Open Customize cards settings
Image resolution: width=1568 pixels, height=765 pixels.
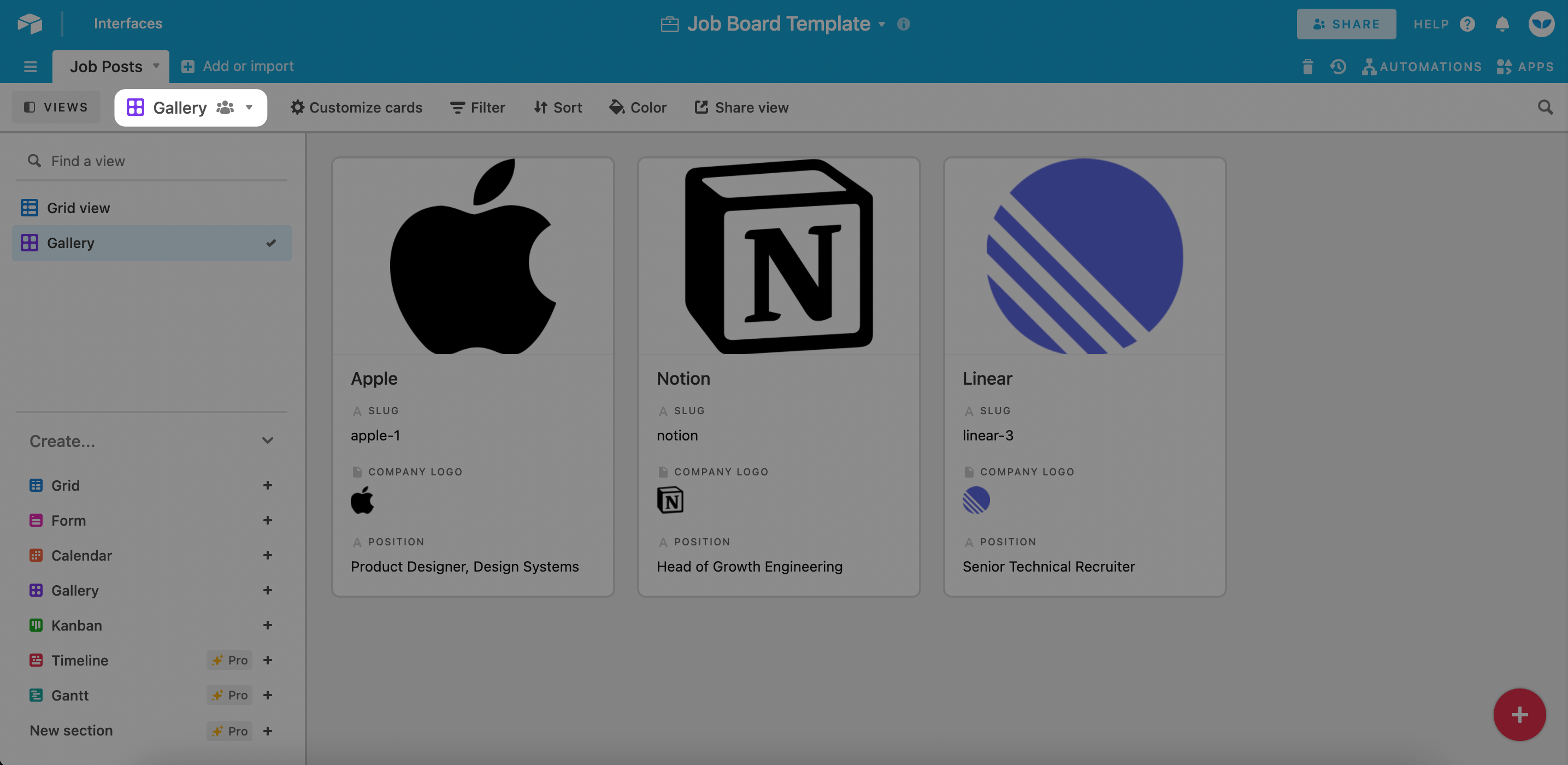(x=356, y=107)
